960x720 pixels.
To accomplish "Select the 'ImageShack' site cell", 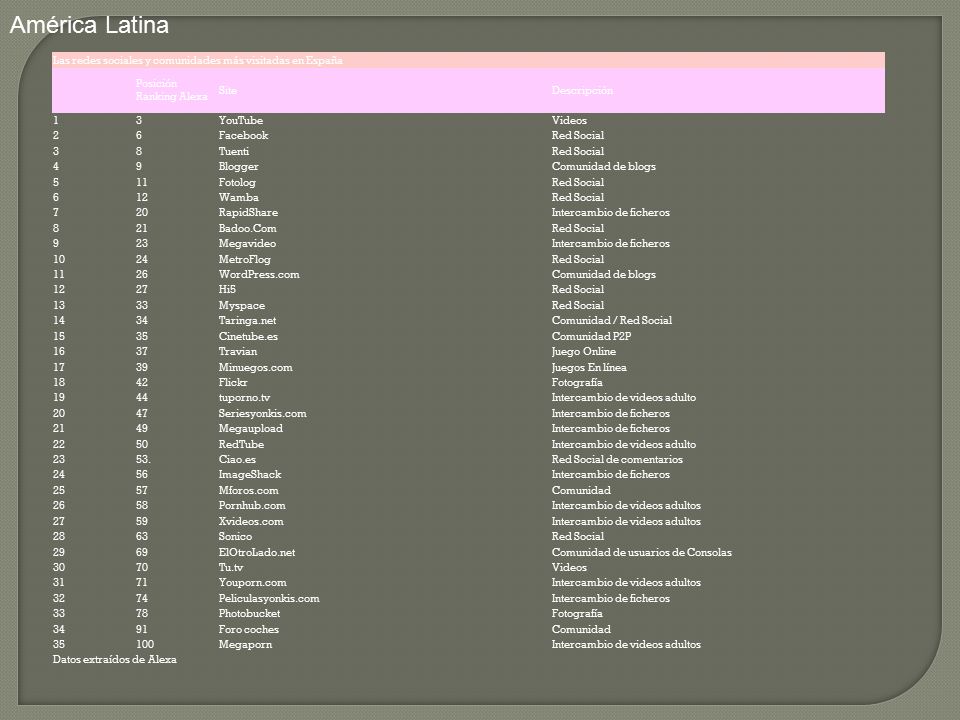I will tap(250, 474).
